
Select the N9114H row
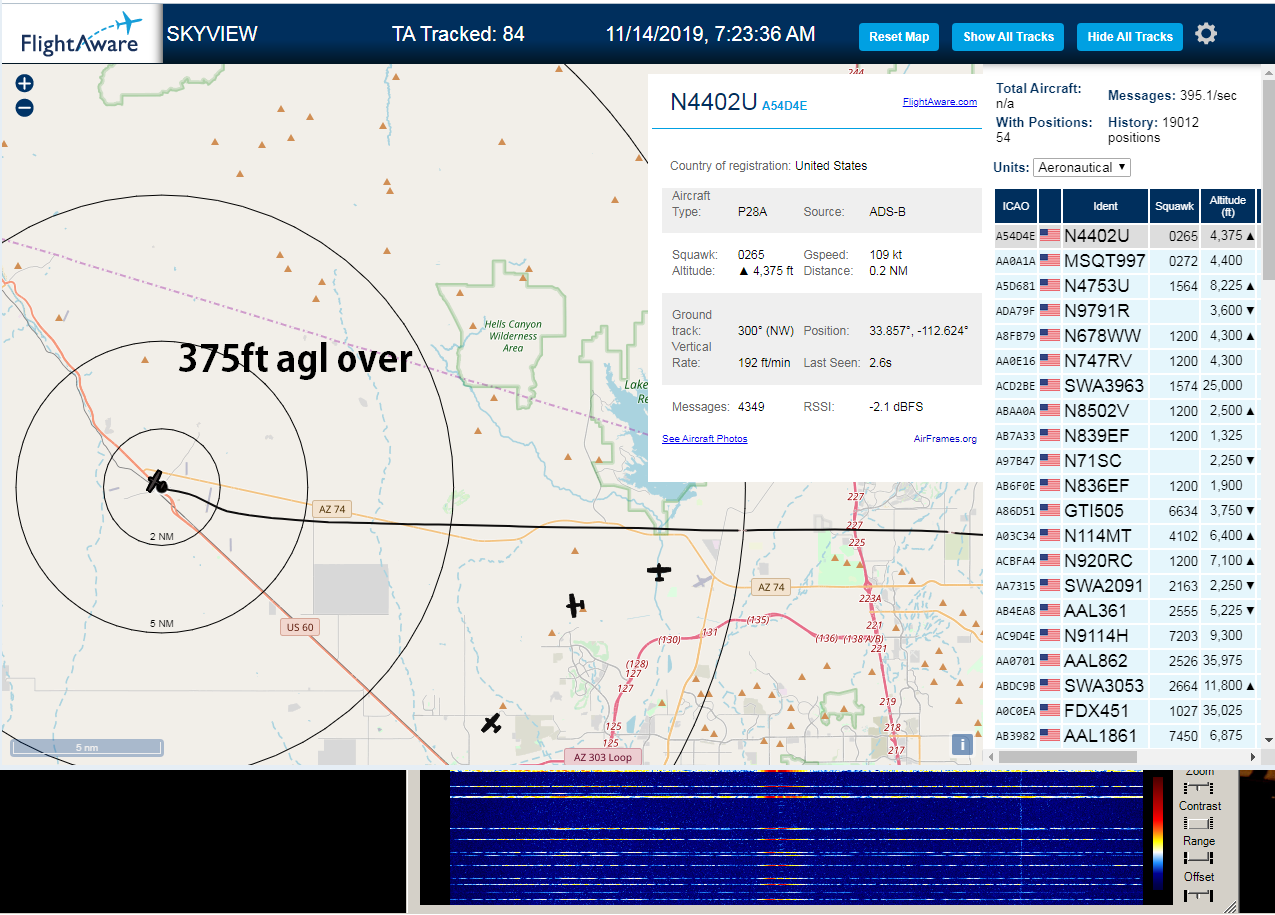click(x=1126, y=636)
